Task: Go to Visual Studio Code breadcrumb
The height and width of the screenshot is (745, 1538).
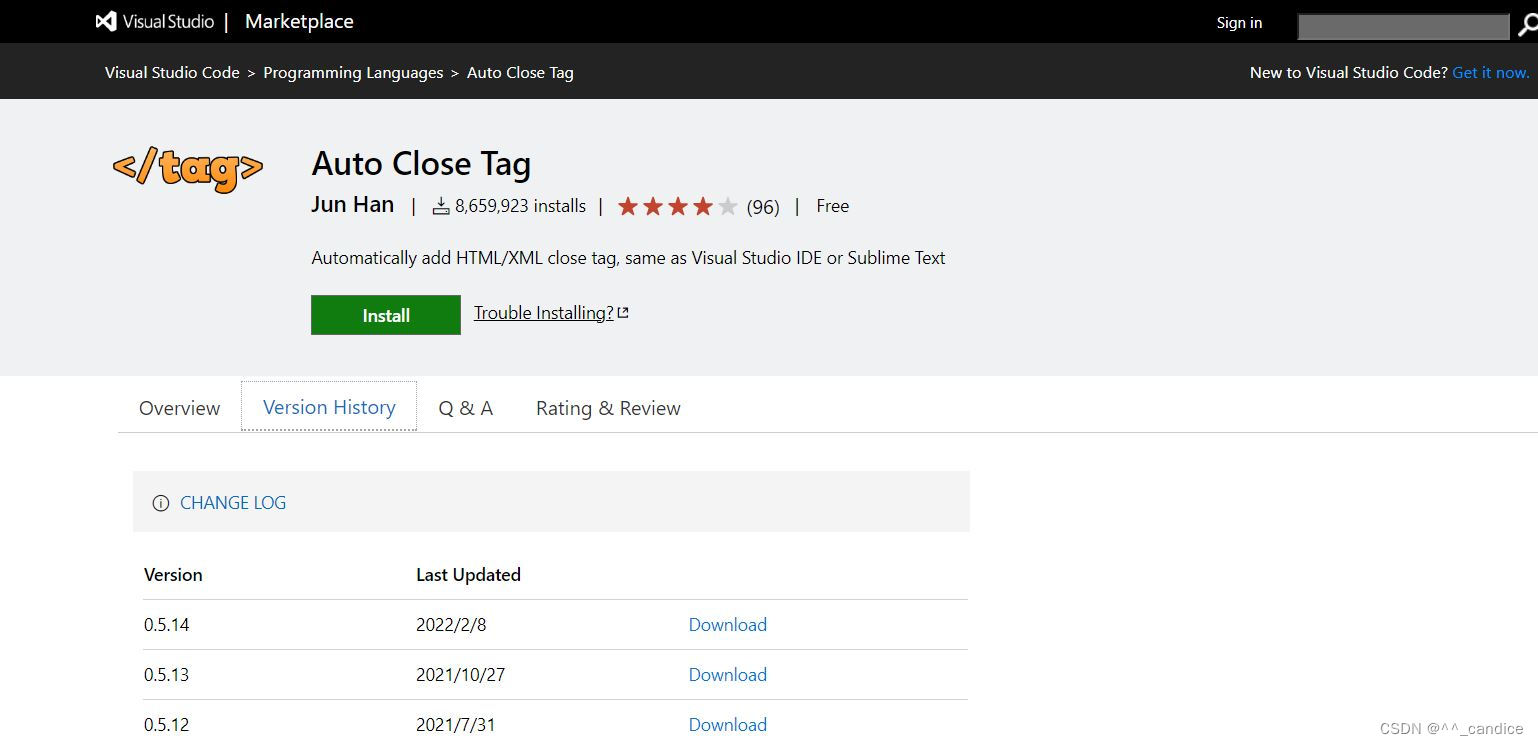Action: coord(172,73)
